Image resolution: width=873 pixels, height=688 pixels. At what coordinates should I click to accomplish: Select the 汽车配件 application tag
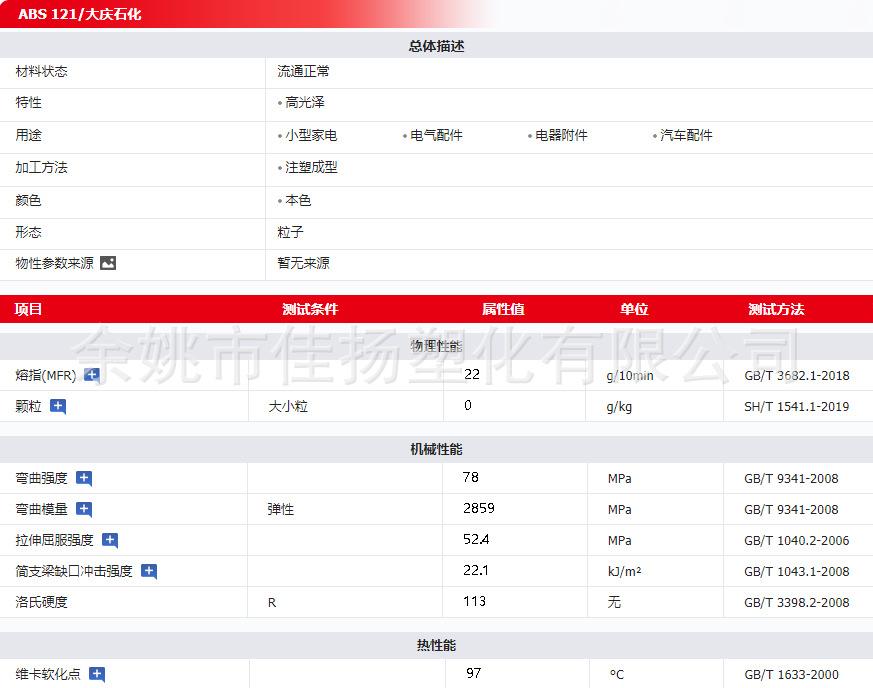pyautogui.click(x=686, y=135)
